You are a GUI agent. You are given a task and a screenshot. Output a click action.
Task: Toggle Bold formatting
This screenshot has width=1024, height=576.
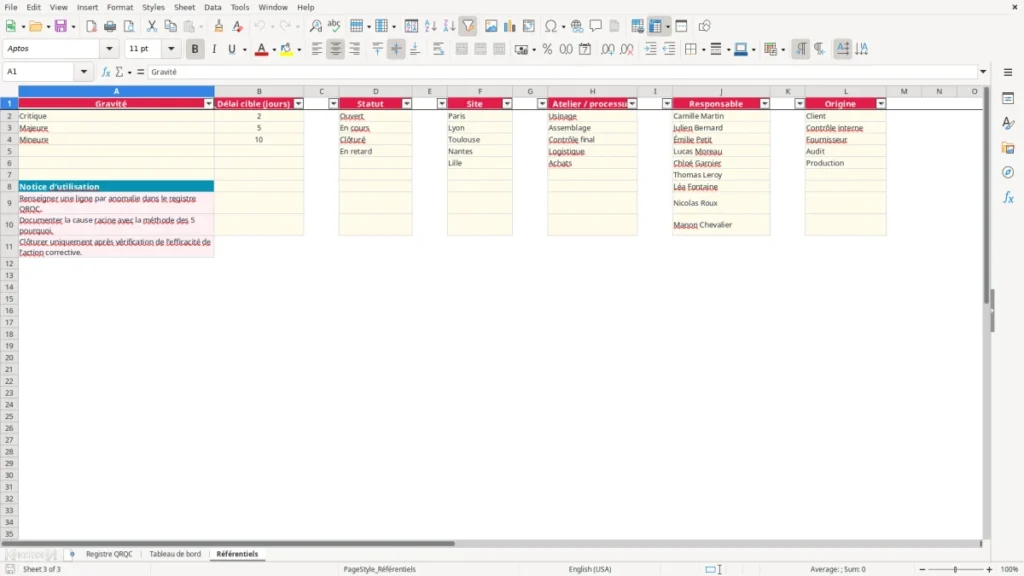point(195,49)
